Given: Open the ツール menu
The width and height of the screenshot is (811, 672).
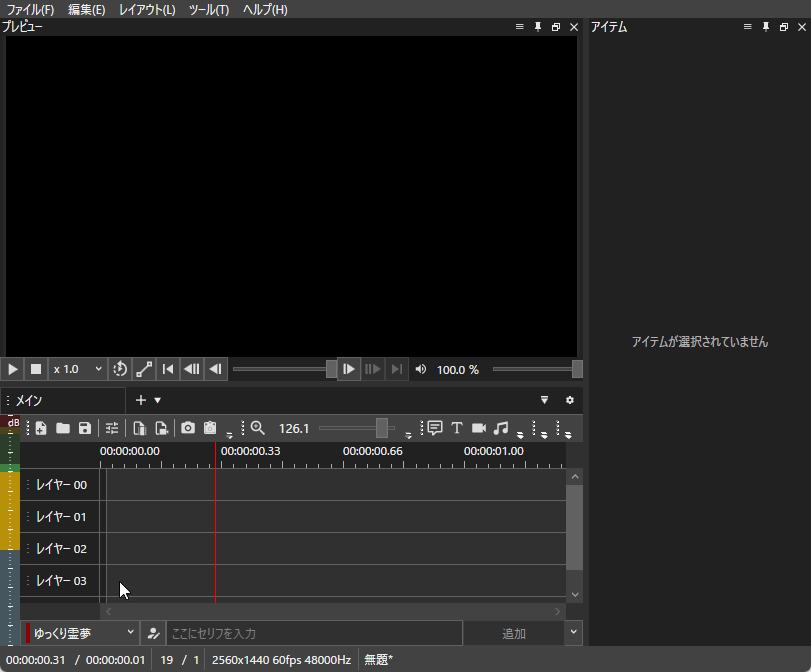Looking at the screenshot, I should [x=208, y=8].
